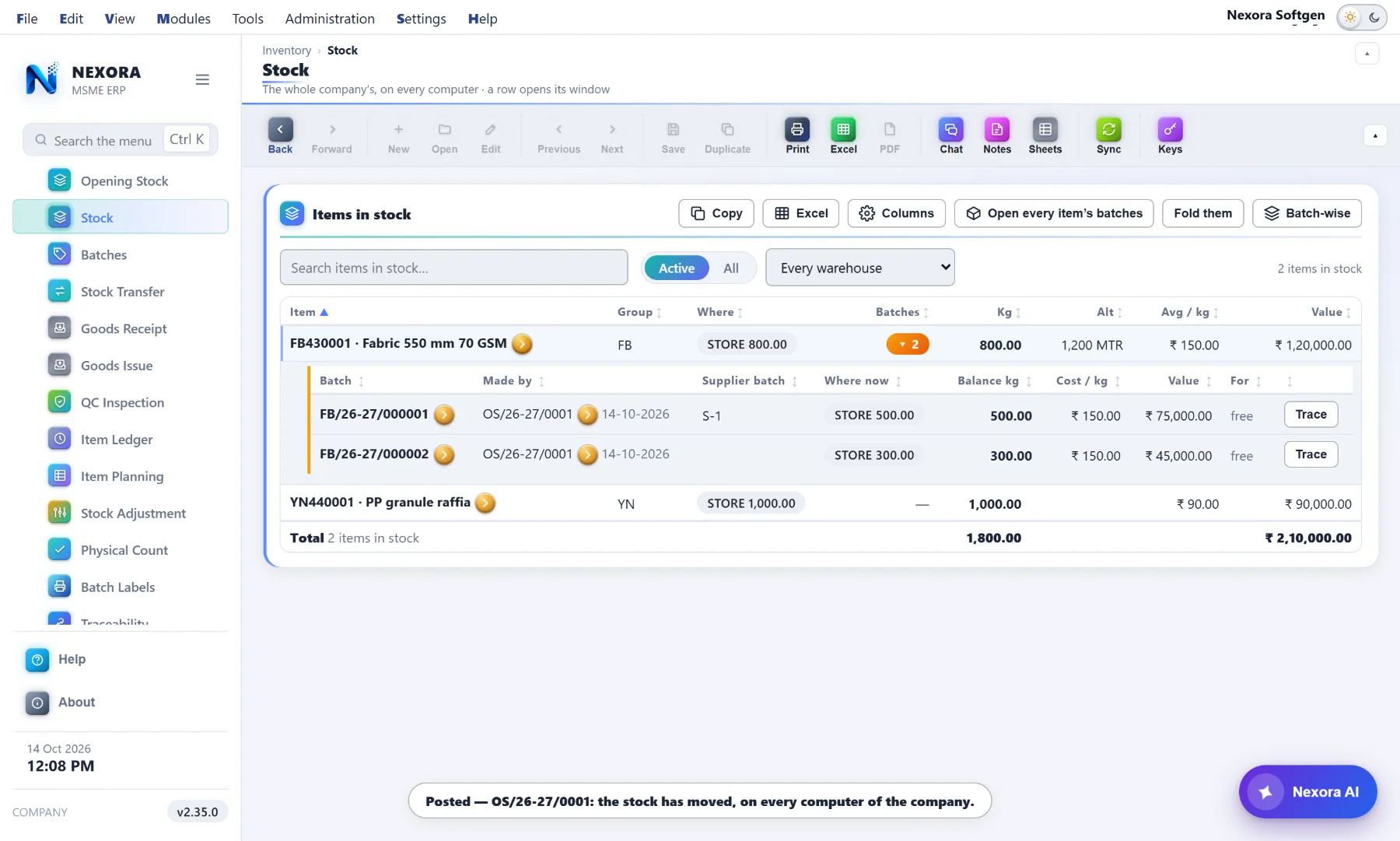Click the Search items in stock field
1400x841 pixels.
tap(453, 268)
